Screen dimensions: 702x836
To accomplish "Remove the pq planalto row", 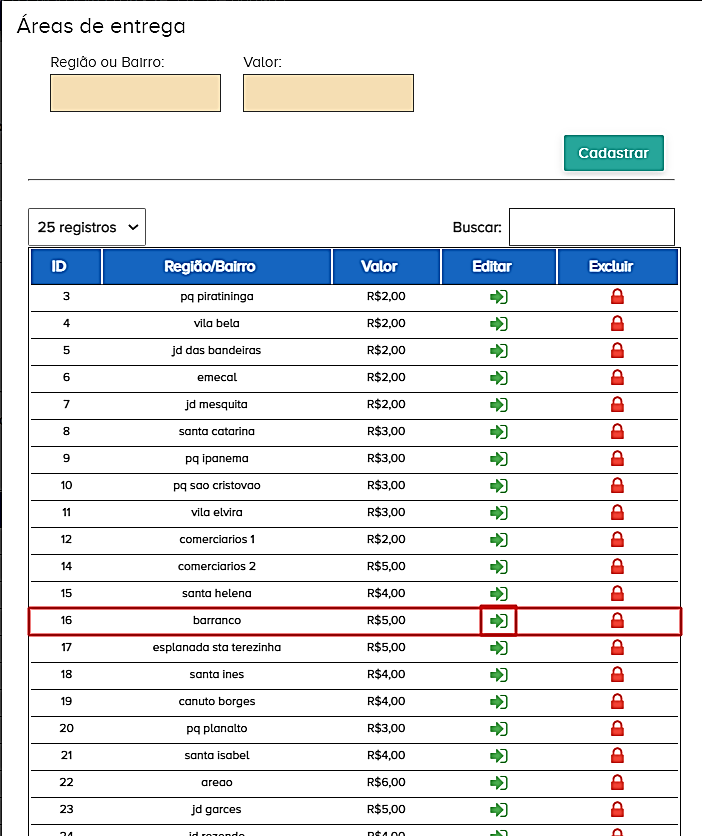I will point(617,729).
